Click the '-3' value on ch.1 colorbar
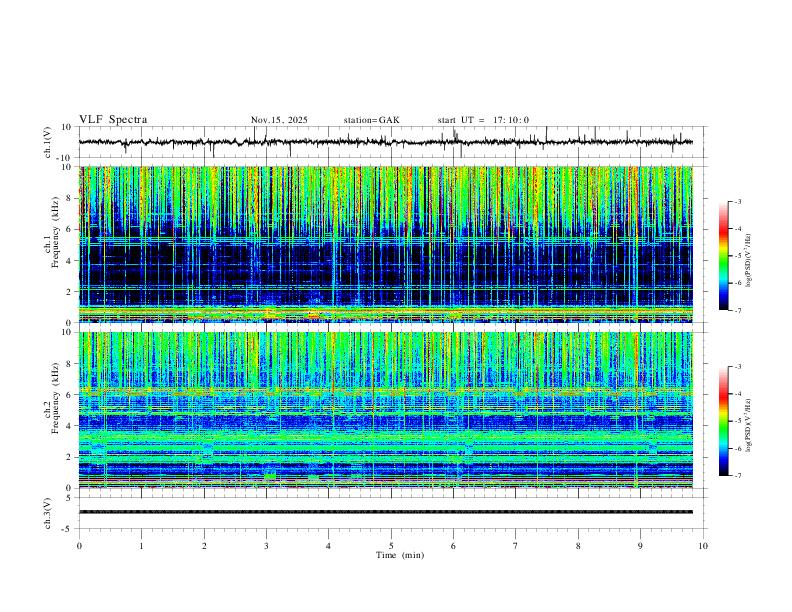 pyautogui.click(x=738, y=201)
